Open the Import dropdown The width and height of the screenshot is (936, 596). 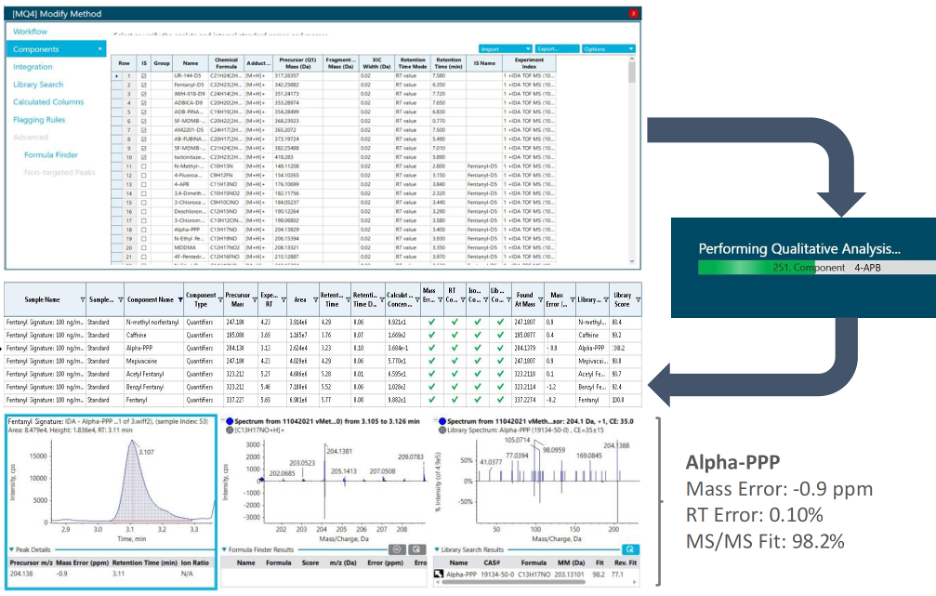tap(505, 49)
